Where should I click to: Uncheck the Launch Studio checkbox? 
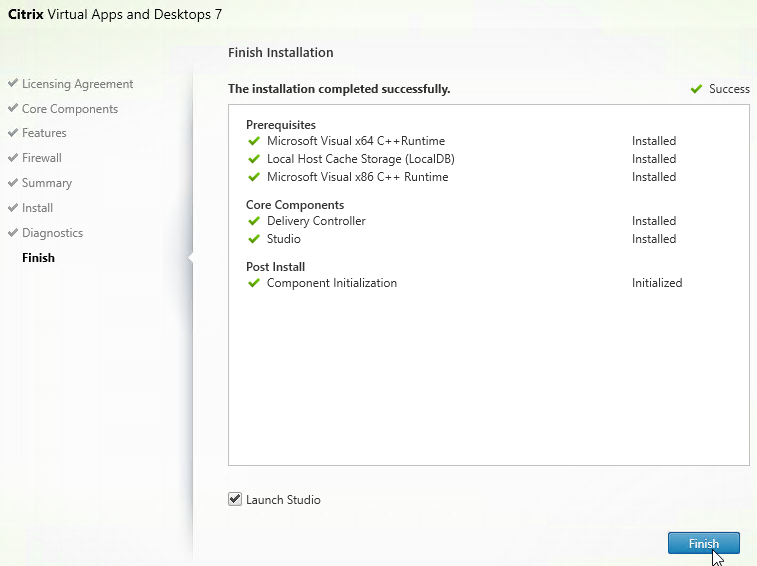coord(235,499)
